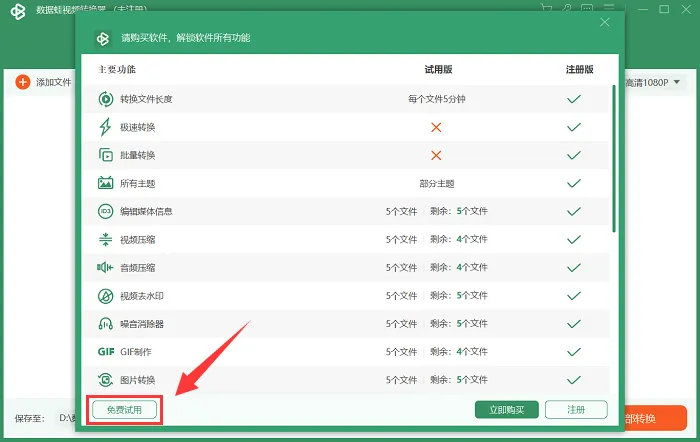Screen dimensions: 700x442
Task: Click the 部分主题 text
Action: point(437,183)
